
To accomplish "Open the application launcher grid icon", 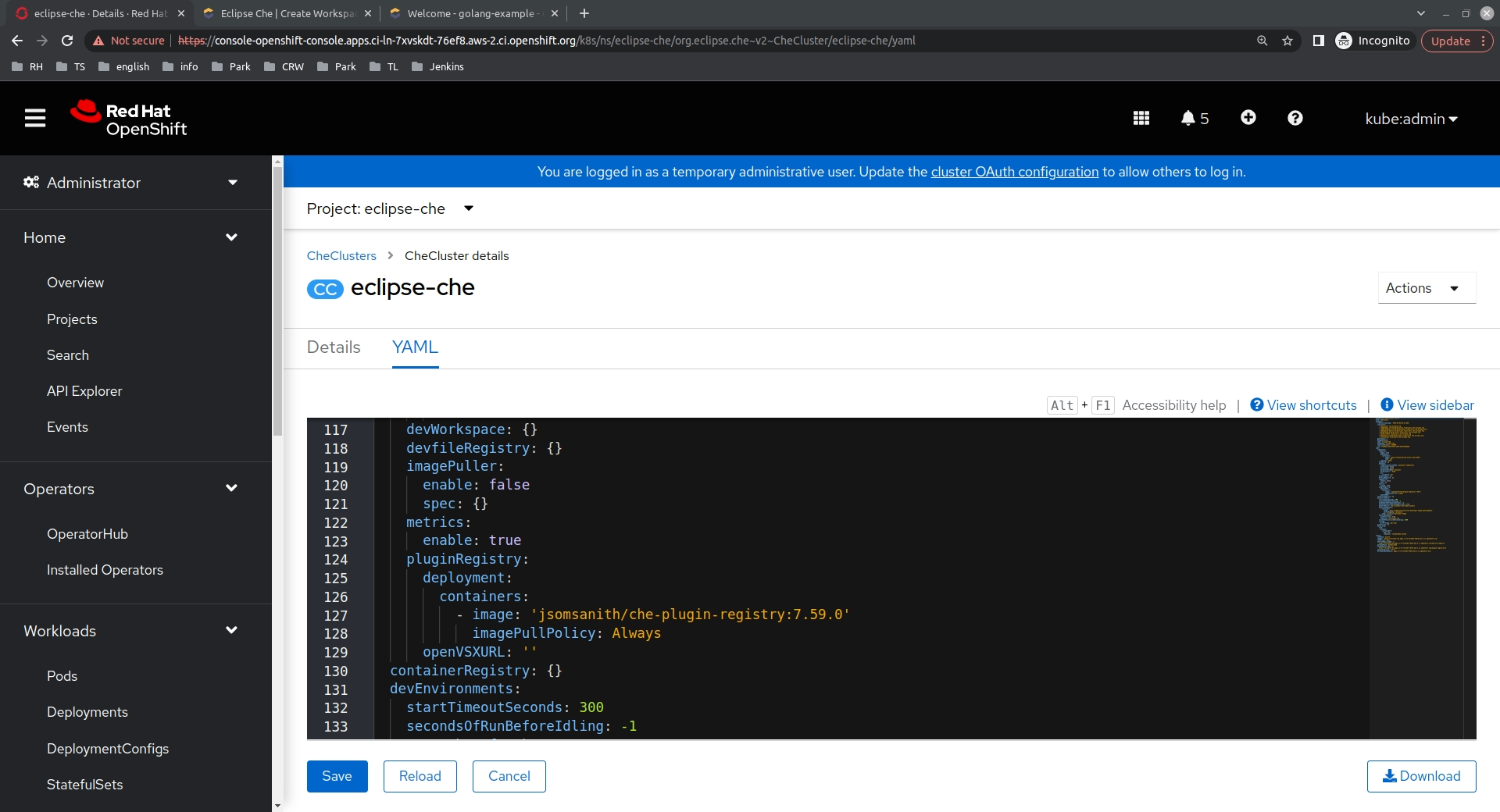I will 1140,118.
